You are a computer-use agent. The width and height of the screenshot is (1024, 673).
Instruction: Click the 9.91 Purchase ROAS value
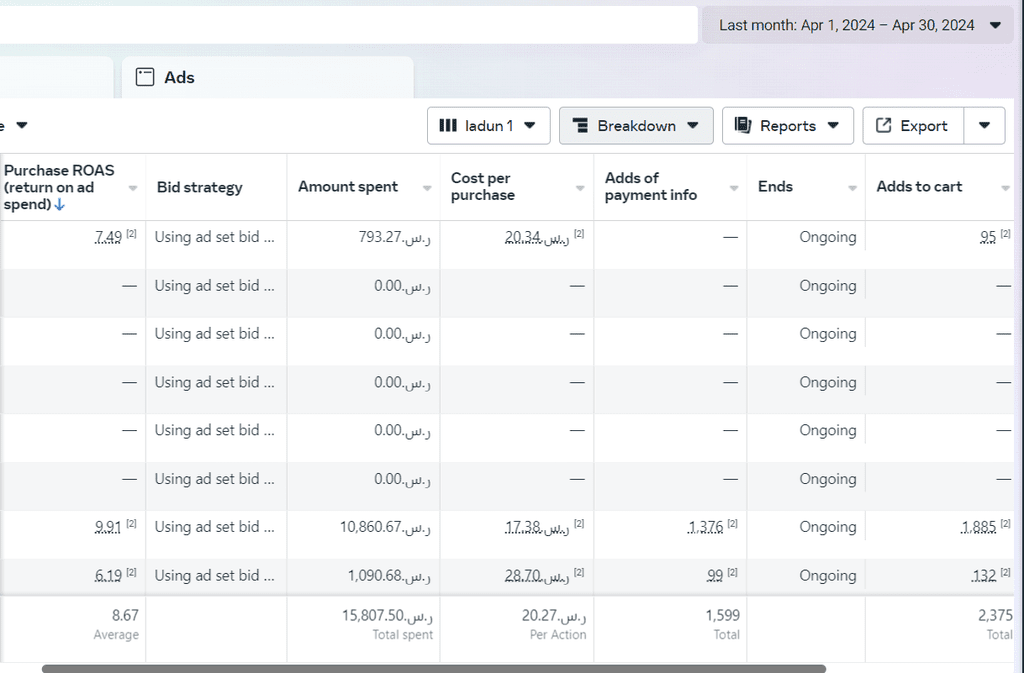tap(108, 527)
